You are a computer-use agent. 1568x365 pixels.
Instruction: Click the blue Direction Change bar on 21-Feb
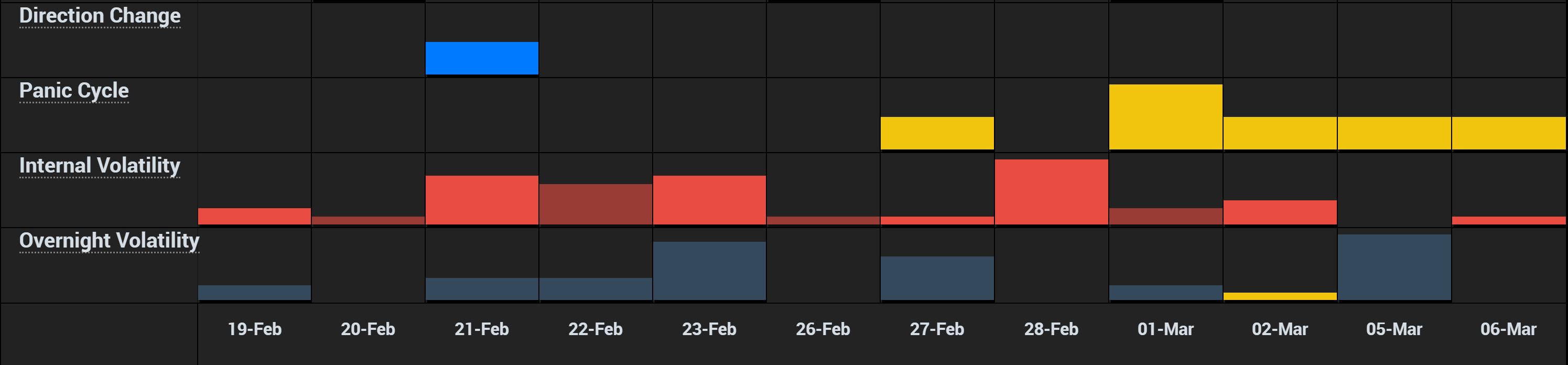point(481,58)
